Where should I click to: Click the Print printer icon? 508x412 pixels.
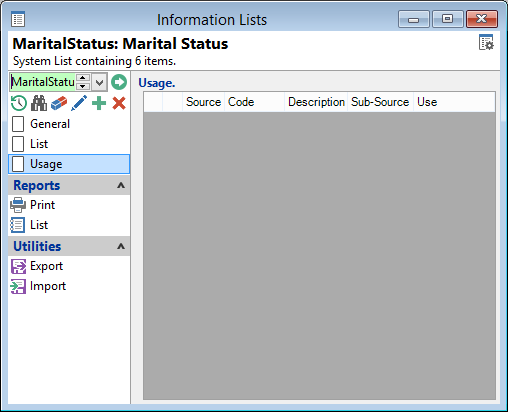click(18, 205)
